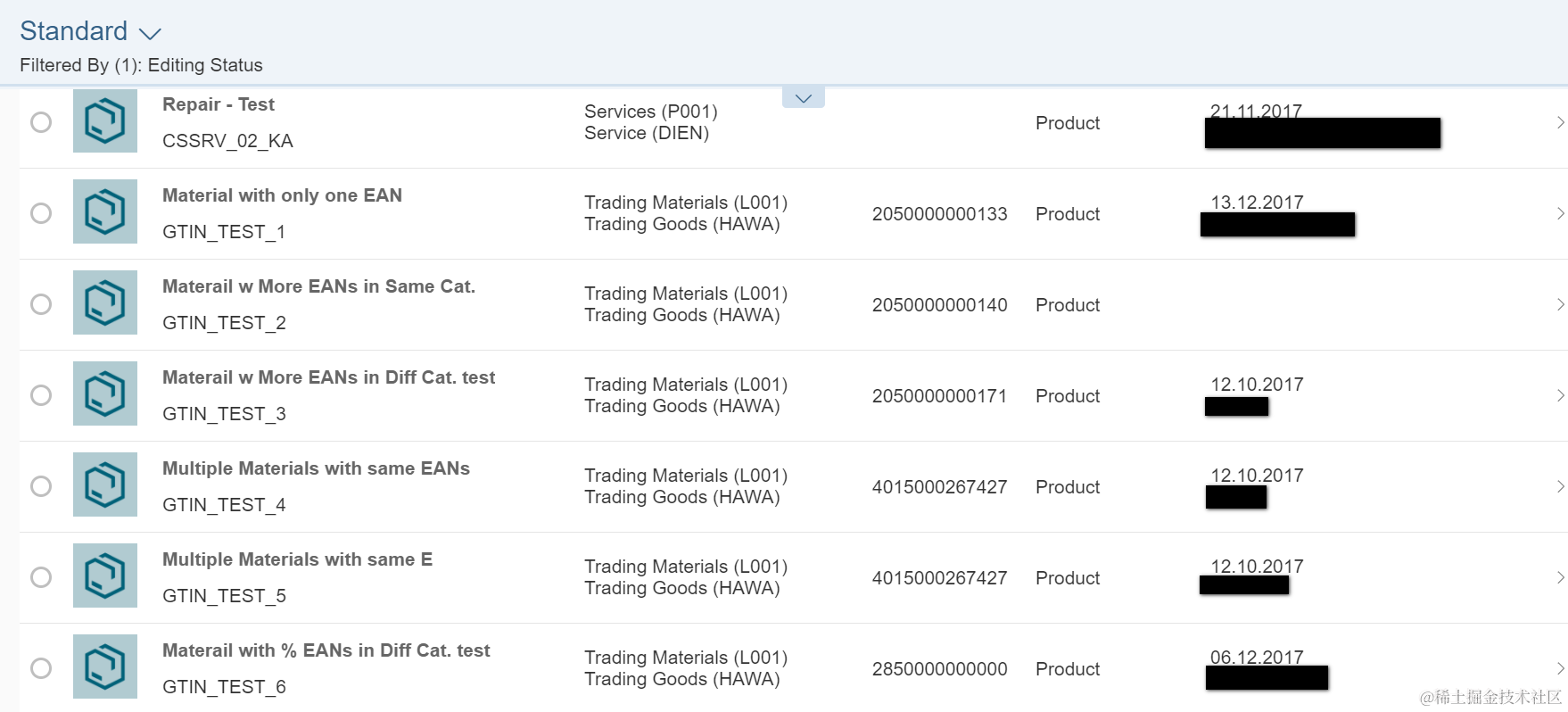Click product number GTIN_TEST_1
Screen dimensions: 1568x712
click(x=224, y=232)
